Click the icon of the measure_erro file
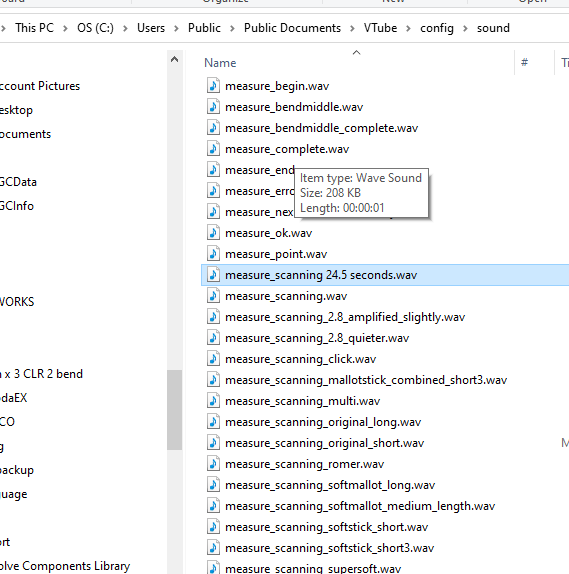Viewport: 569px width, 574px height. pos(213,191)
